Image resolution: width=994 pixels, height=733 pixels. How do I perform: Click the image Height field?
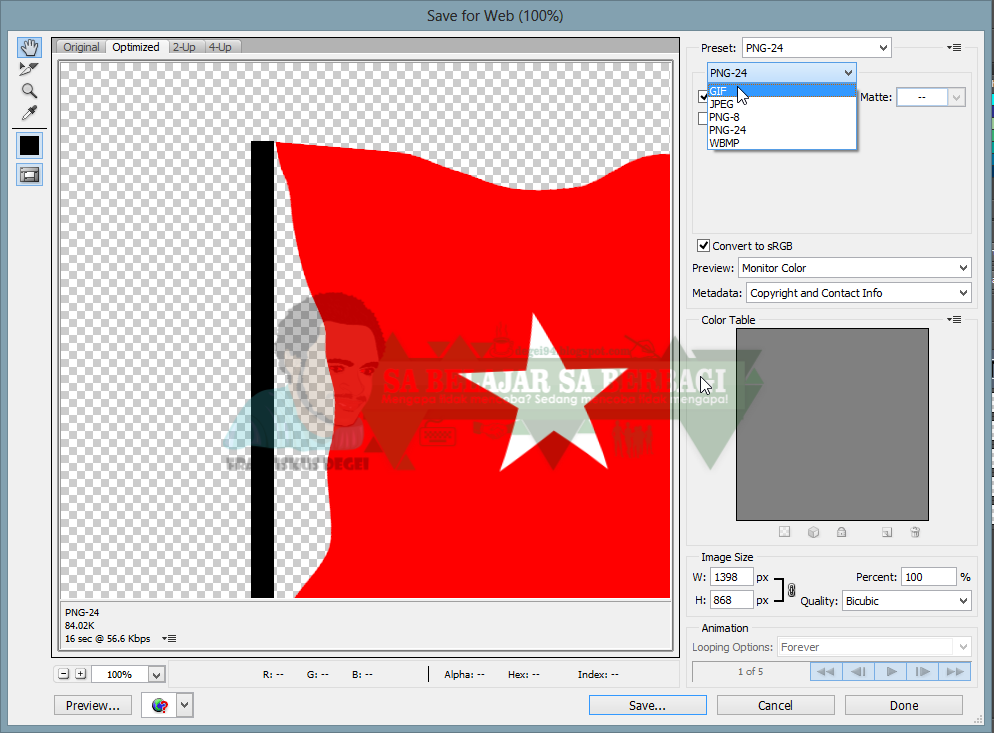coord(732,600)
